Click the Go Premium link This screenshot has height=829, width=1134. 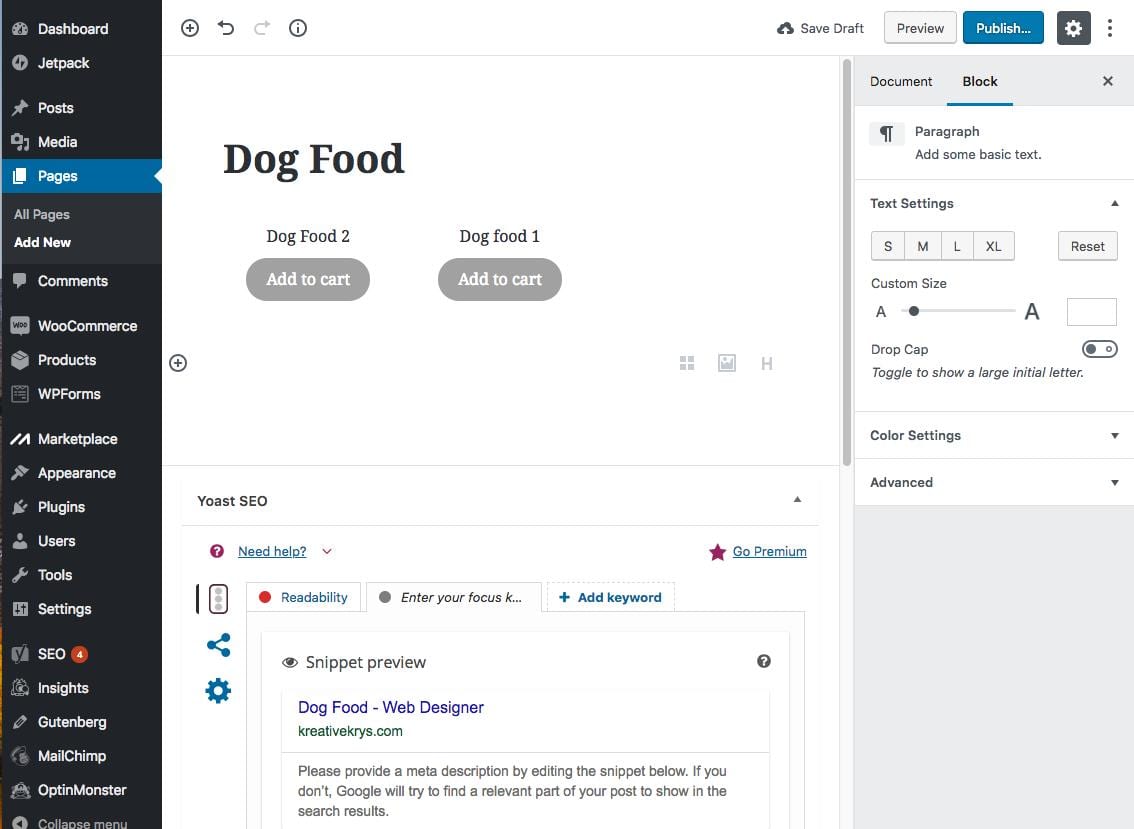point(769,551)
